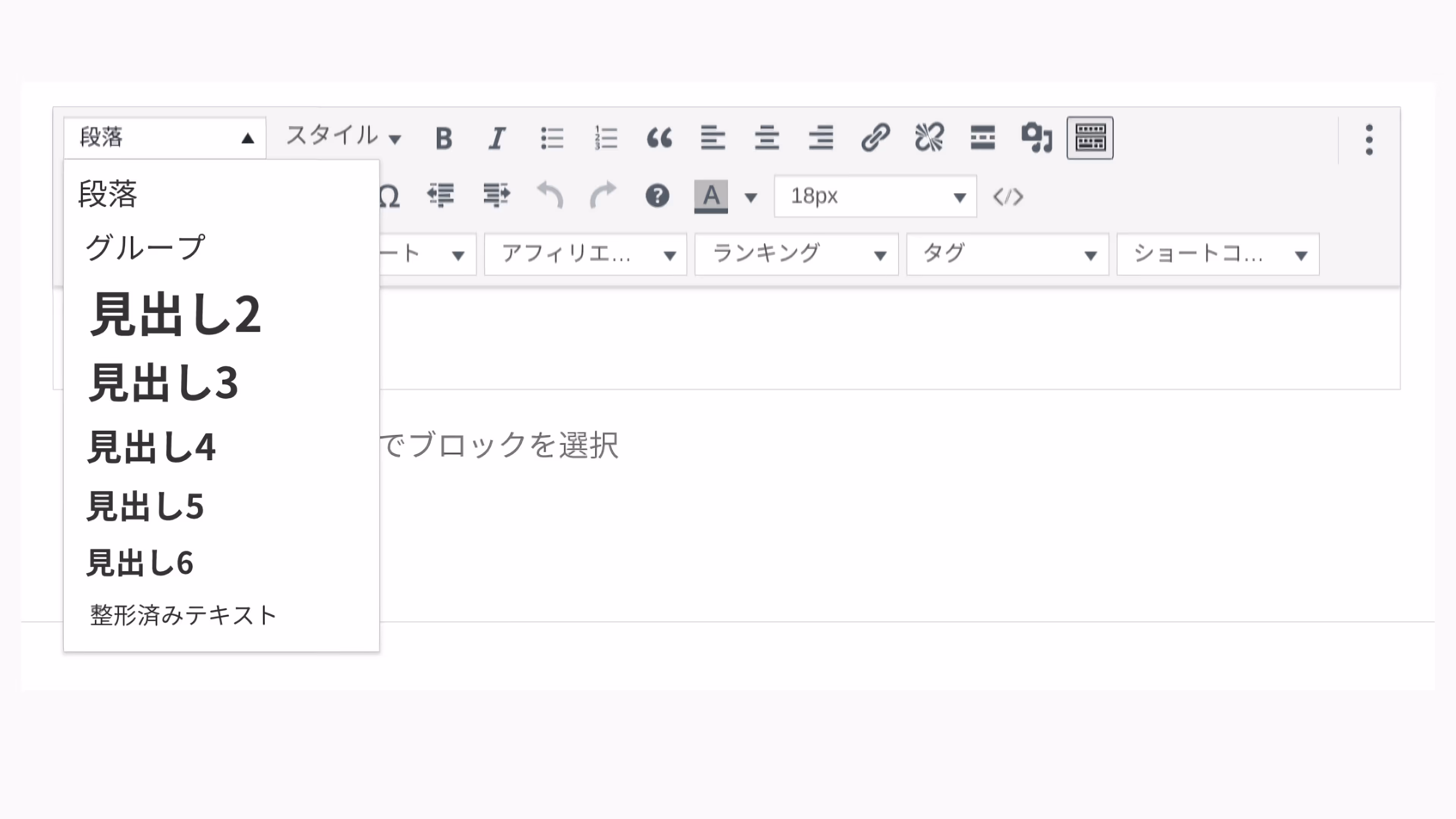The width and height of the screenshot is (1456, 819).
Task: Select the Group format option
Action: pyautogui.click(x=145, y=248)
